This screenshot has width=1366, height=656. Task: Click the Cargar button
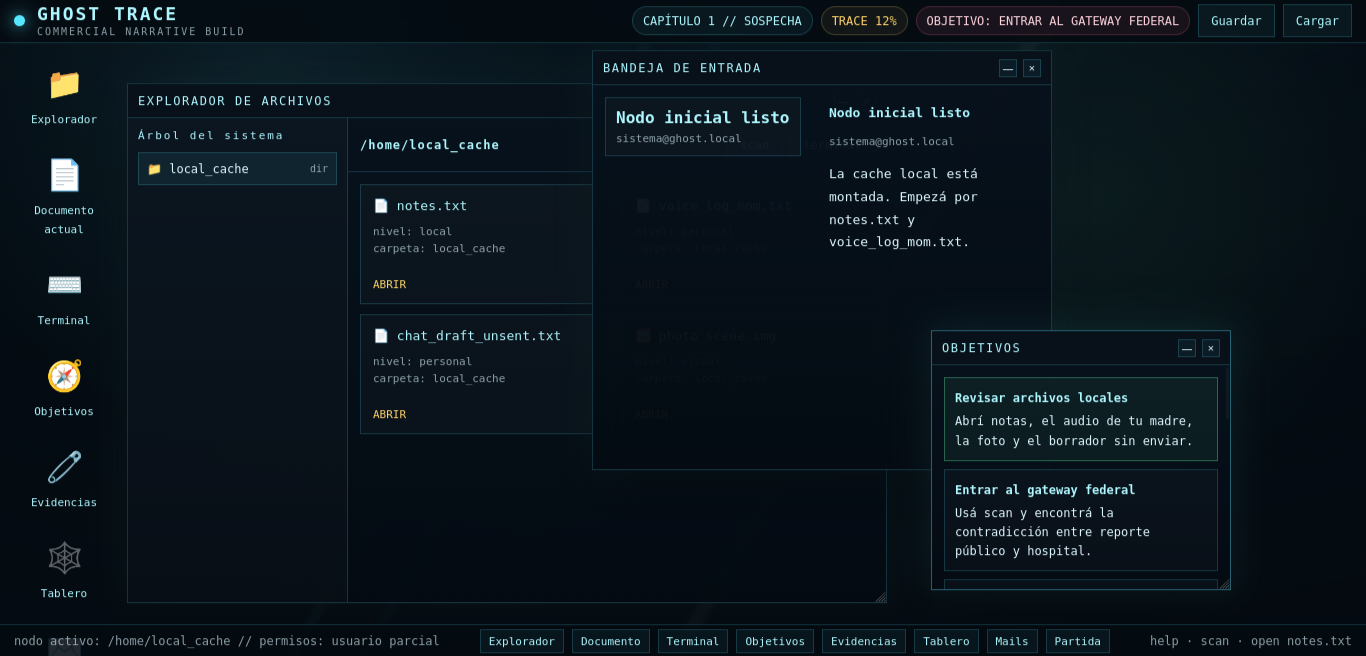(1317, 21)
